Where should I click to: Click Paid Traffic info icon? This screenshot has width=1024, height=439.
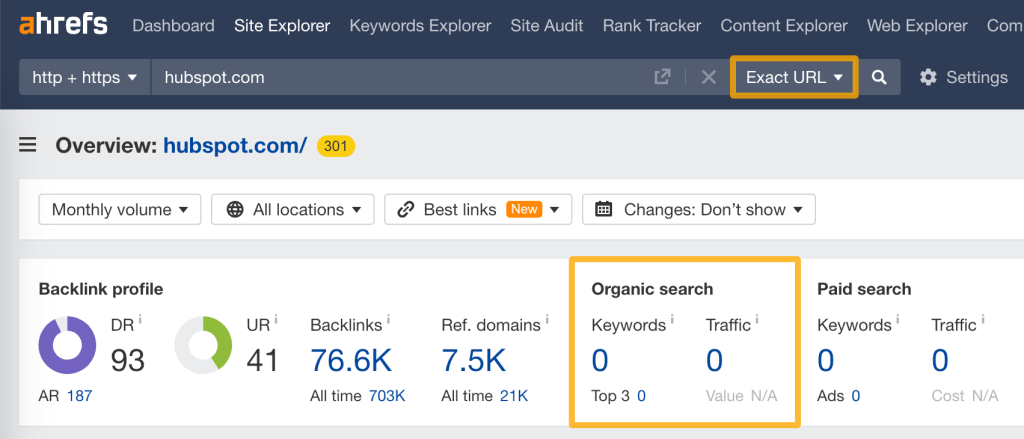983,319
